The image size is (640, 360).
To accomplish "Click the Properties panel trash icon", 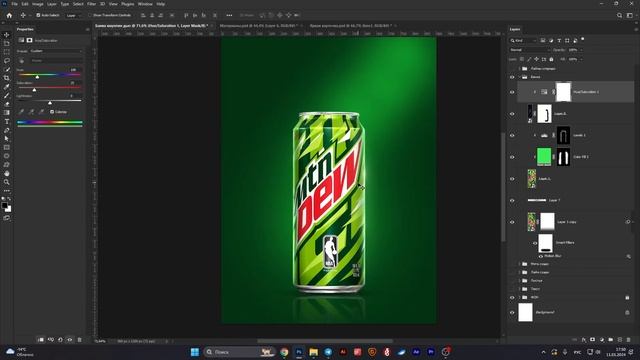I will (80, 340).
